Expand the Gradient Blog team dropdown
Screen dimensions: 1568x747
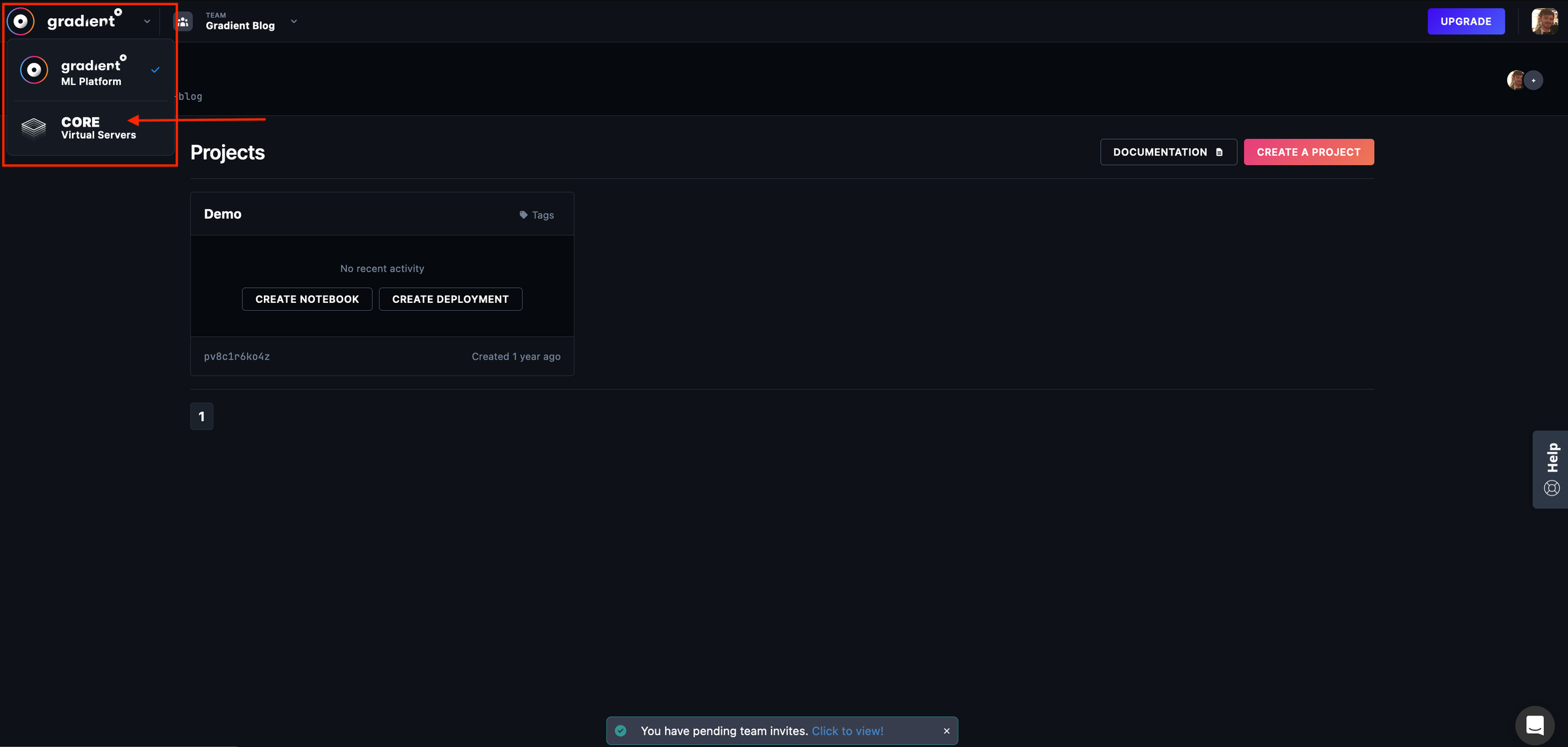coord(294,22)
